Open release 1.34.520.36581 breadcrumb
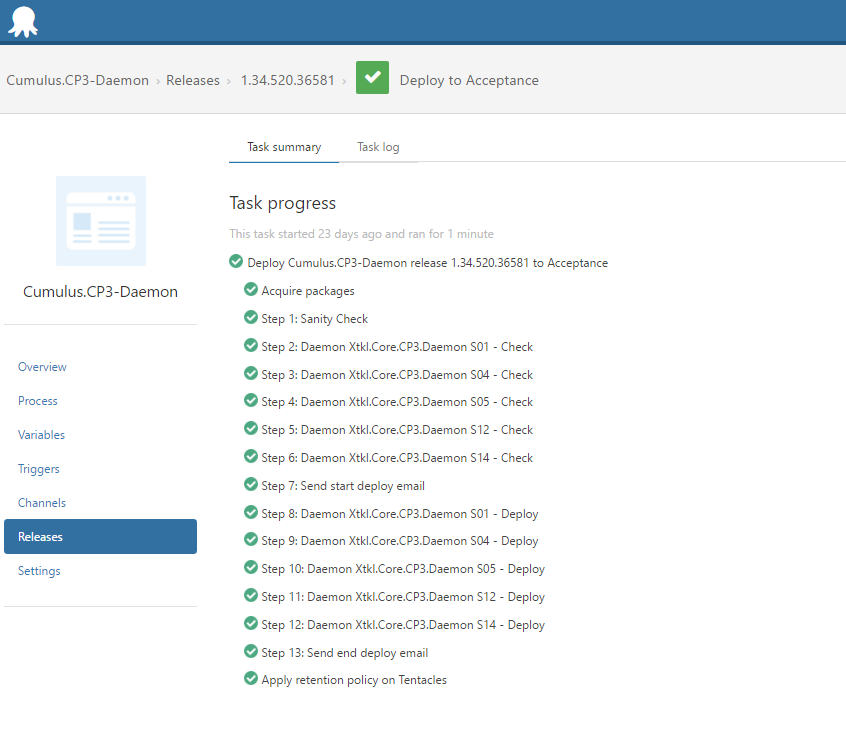846x733 pixels. click(x=288, y=80)
